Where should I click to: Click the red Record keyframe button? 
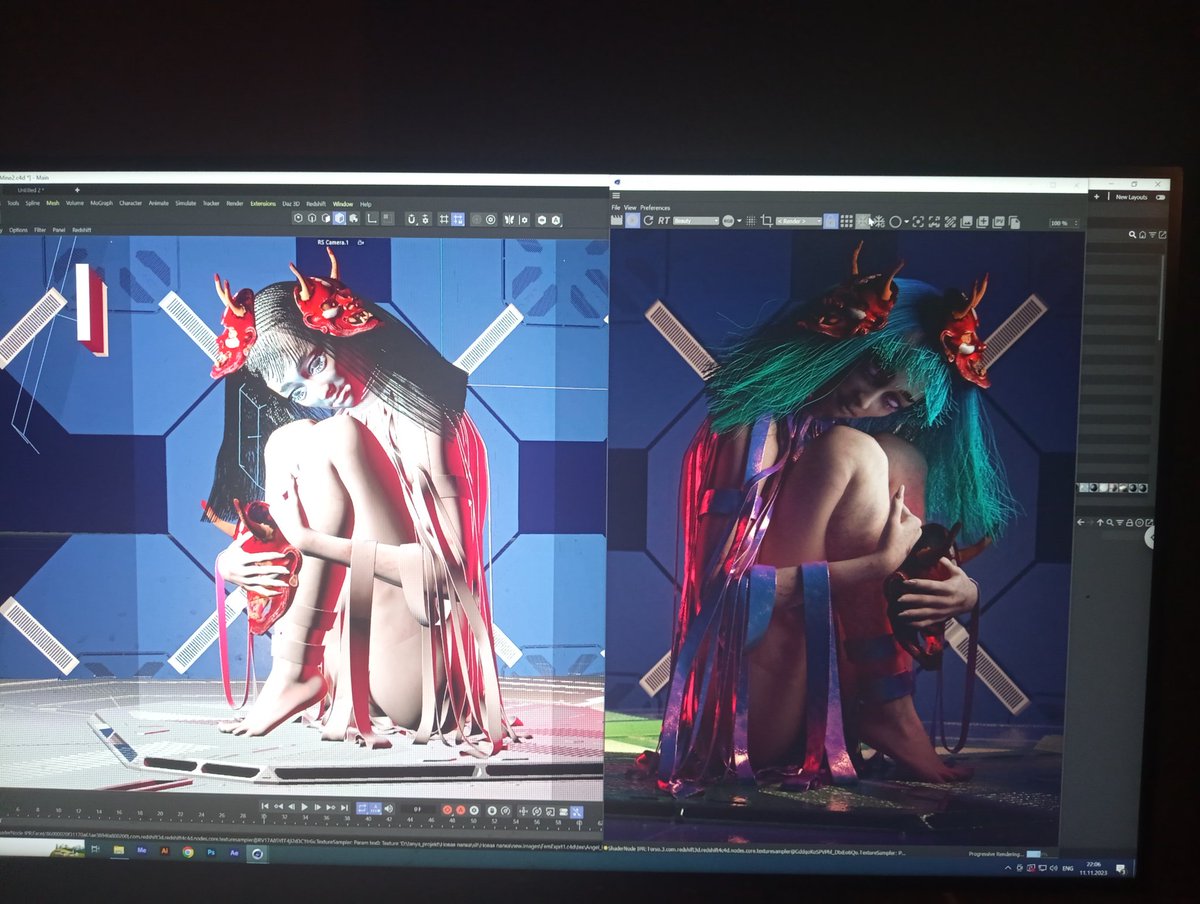(448, 808)
